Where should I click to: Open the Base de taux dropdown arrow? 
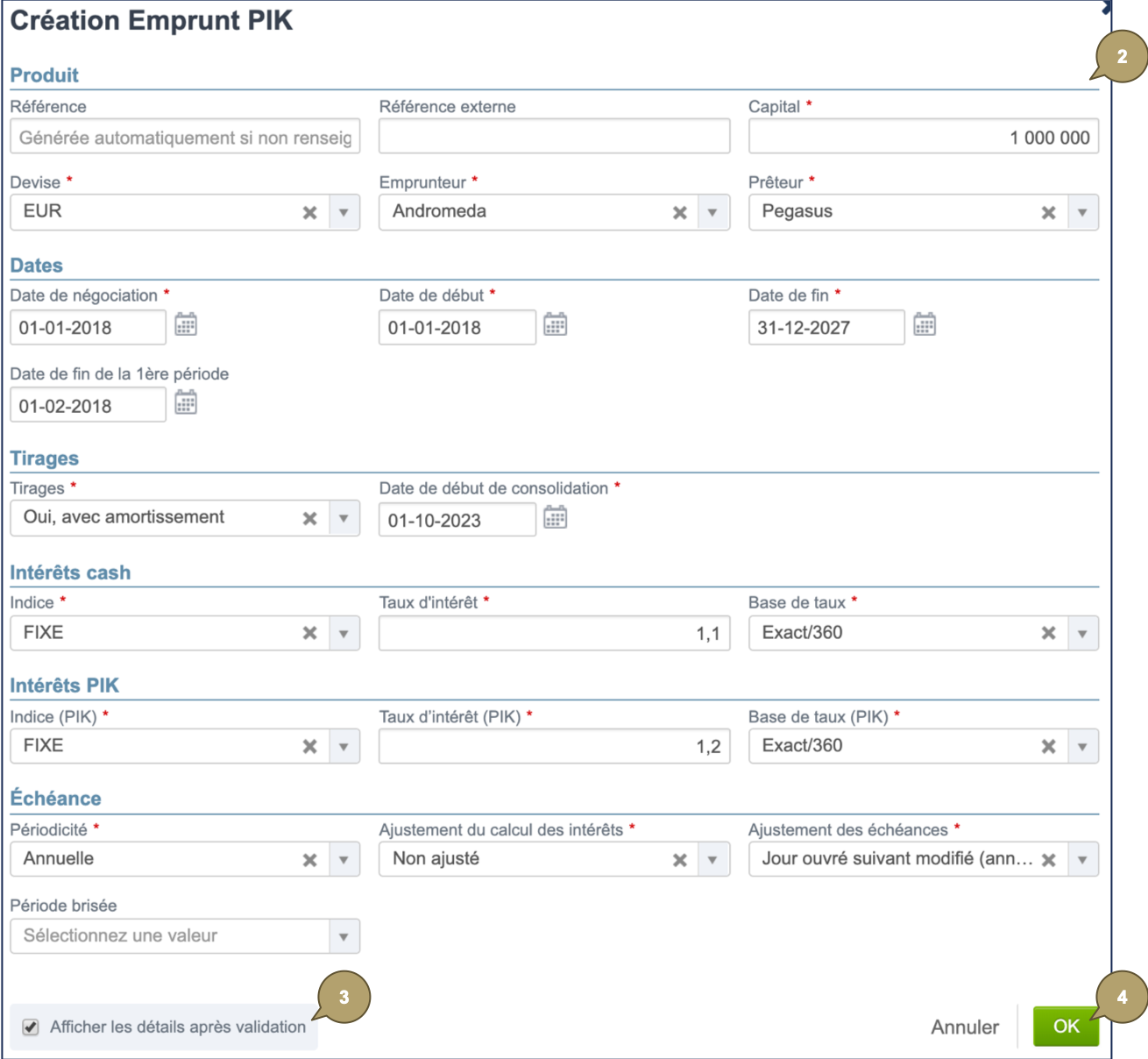(x=1082, y=634)
